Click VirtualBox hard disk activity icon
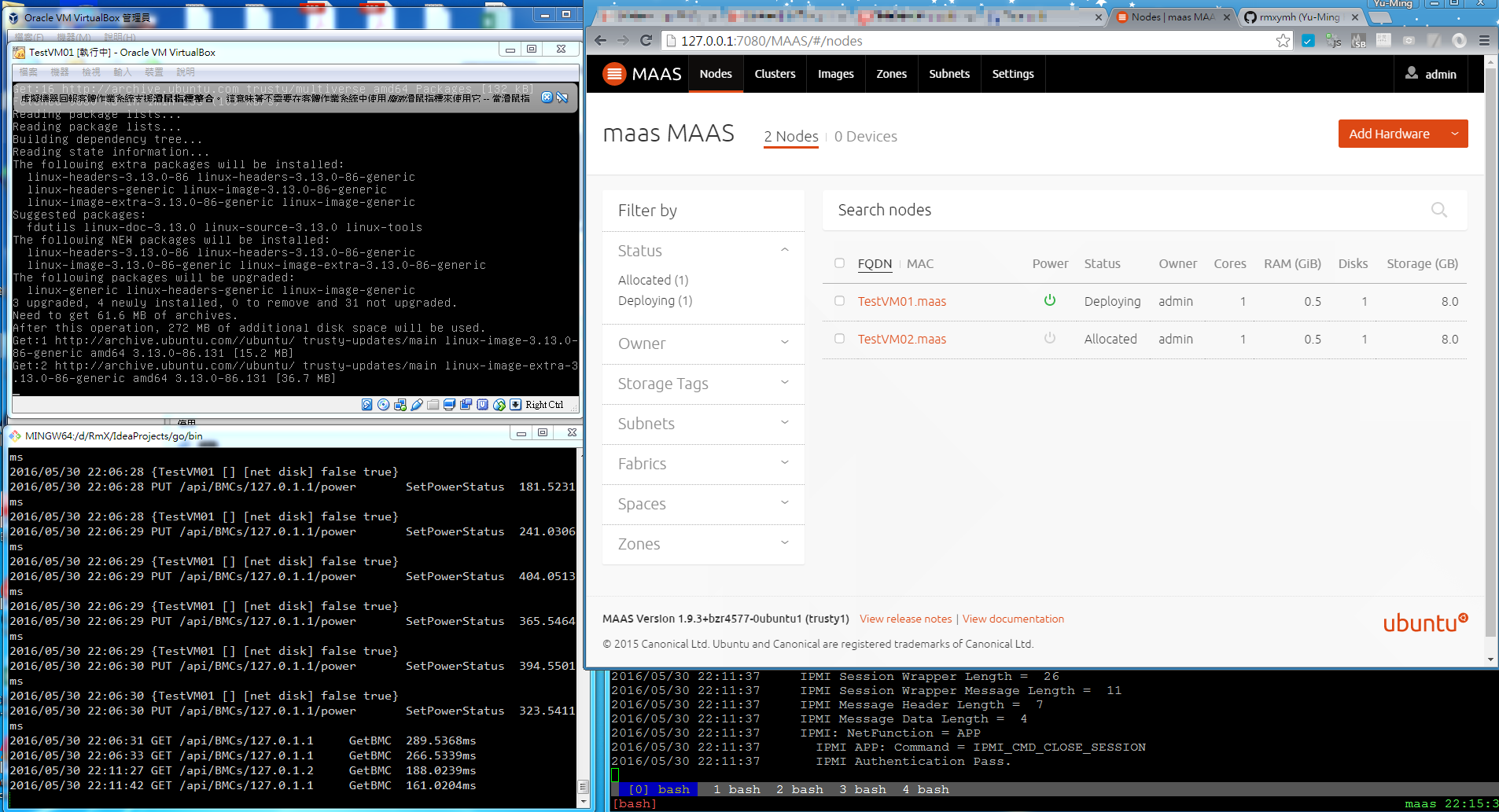Viewport: 1499px width, 812px height. pos(366,405)
